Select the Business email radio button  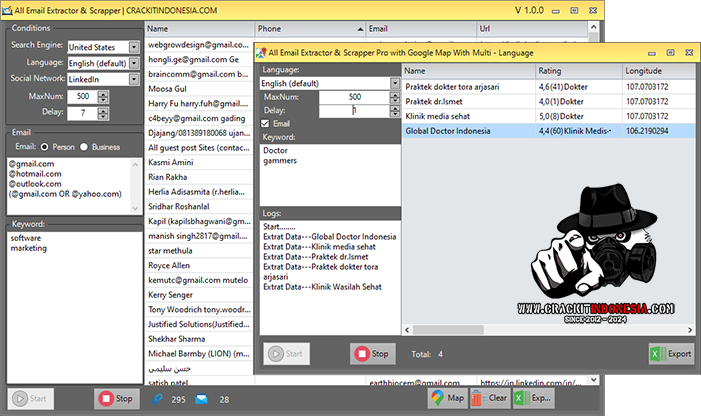(x=86, y=145)
